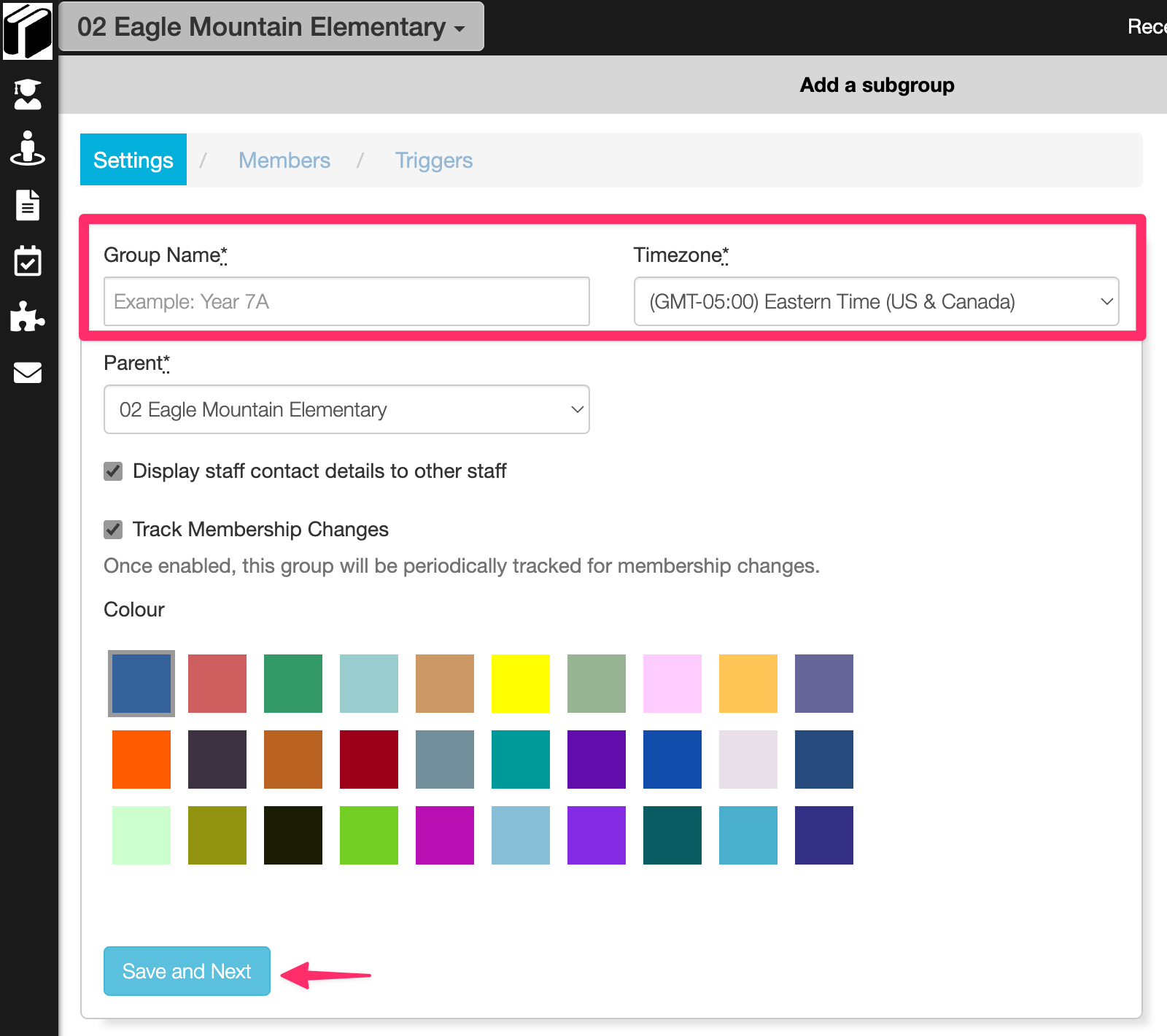Pick the lime green colour swatch
This screenshot has height=1036, width=1167.
tap(369, 835)
